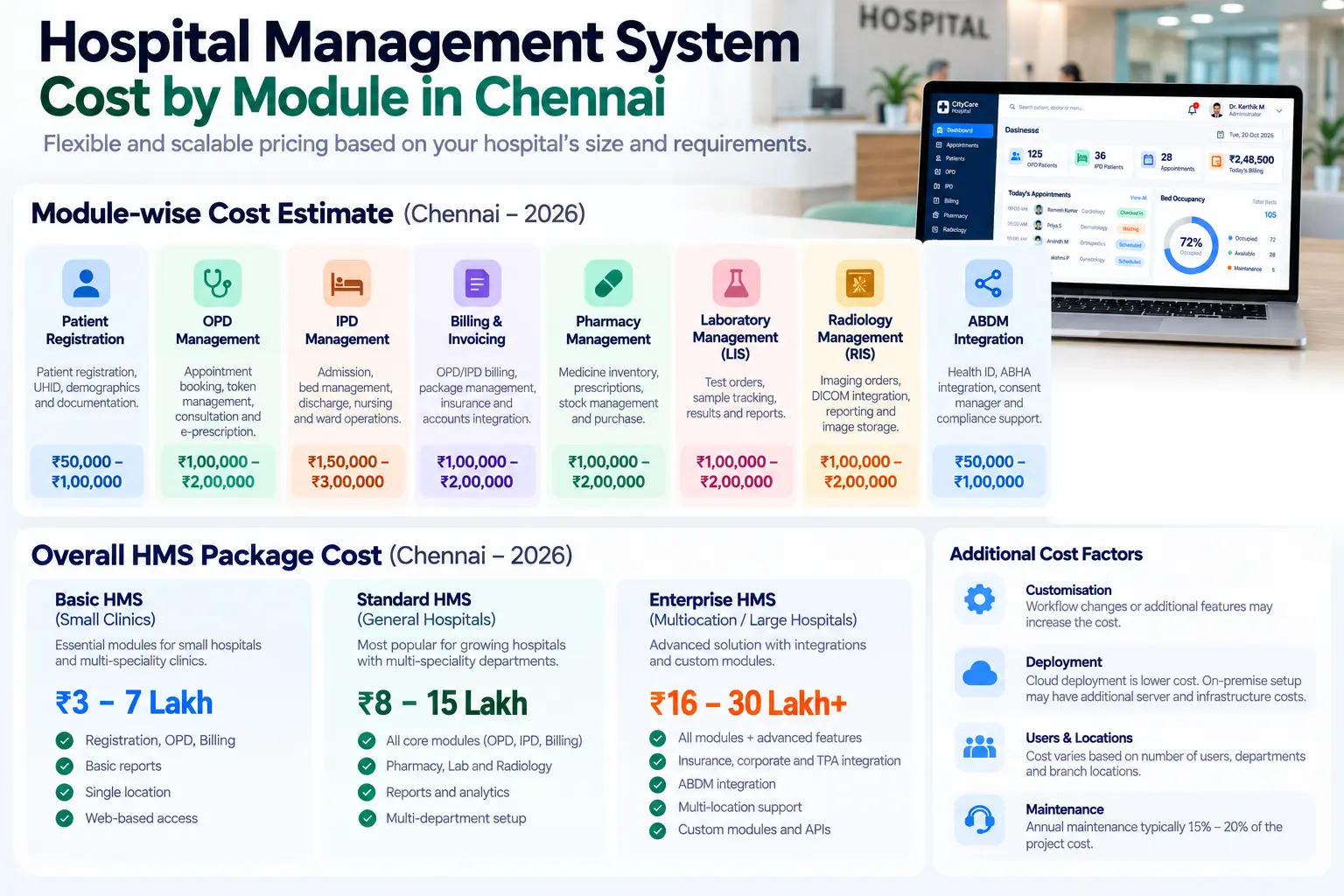Click the Patient Registration ₹50,000 – ₹1,00,000 price
This screenshot has width=1344, height=896.
pos(87,472)
